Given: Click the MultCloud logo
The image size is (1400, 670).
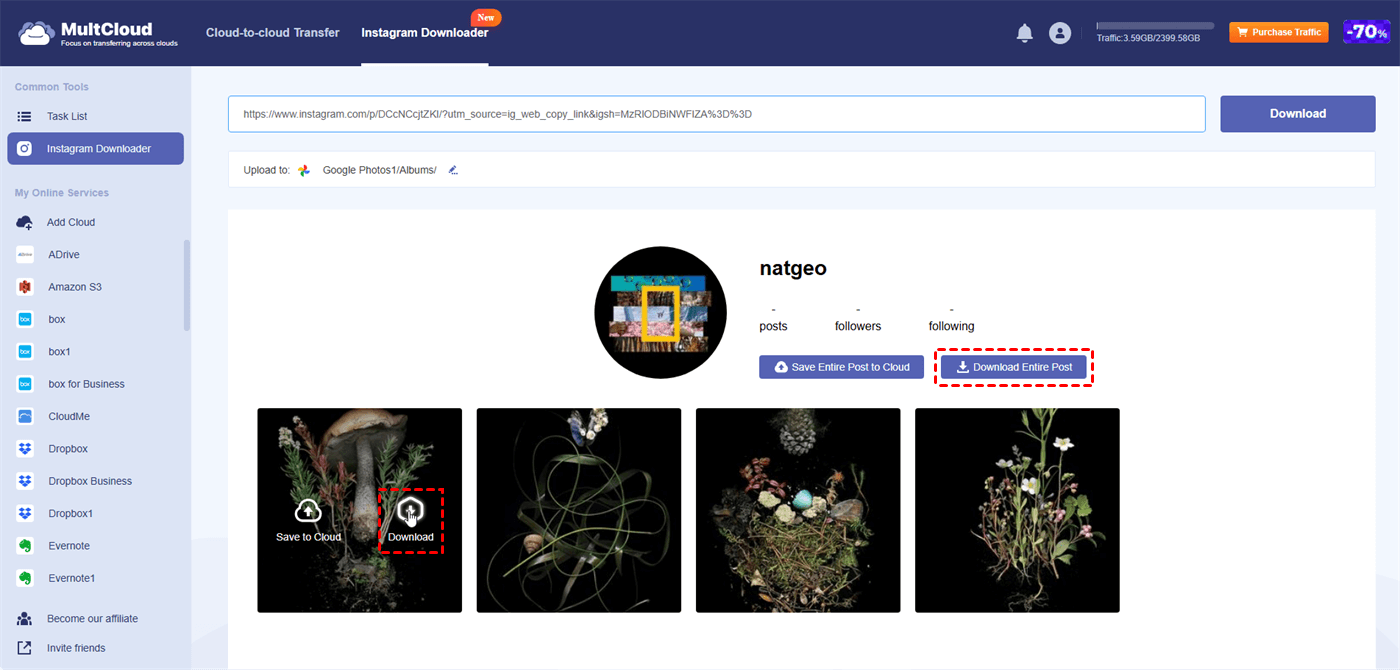Looking at the screenshot, I should [98, 33].
